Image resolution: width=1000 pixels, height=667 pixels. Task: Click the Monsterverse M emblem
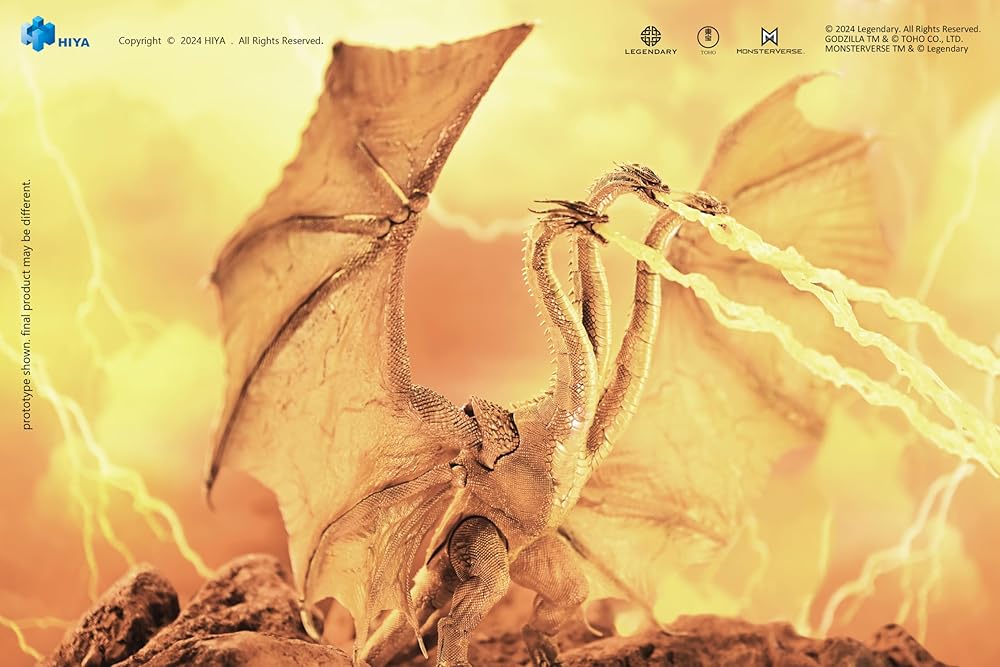click(769, 36)
